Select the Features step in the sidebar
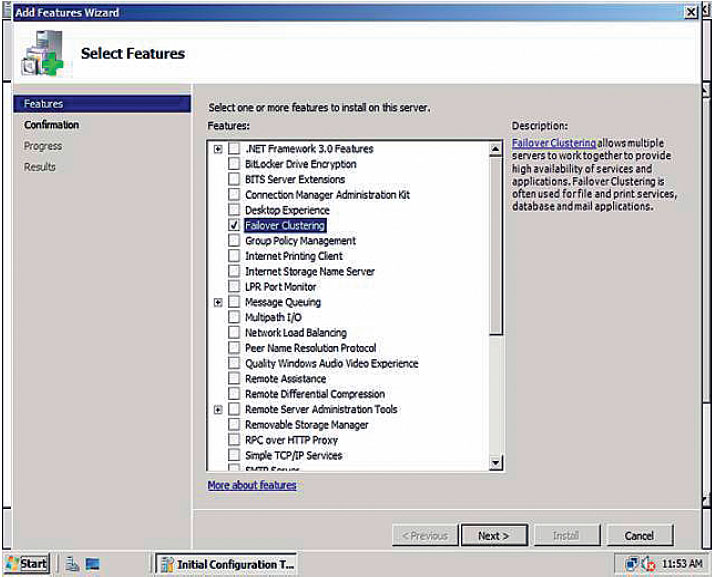The image size is (715, 578). point(44,104)
